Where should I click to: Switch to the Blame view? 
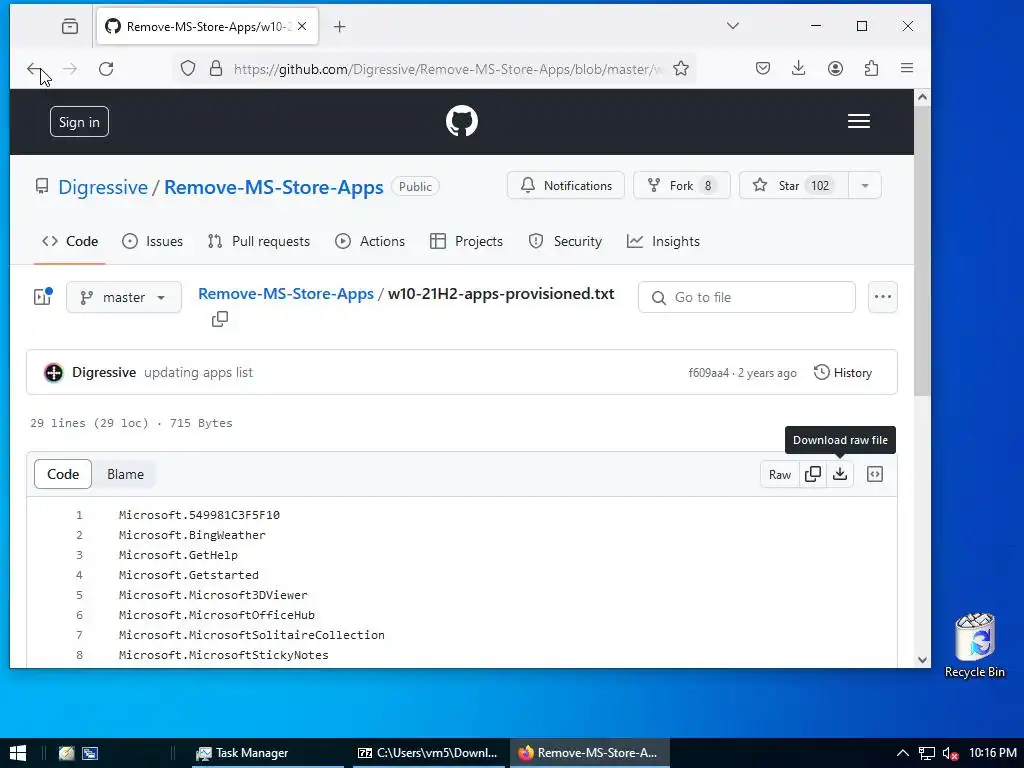[x=125, y=474]
